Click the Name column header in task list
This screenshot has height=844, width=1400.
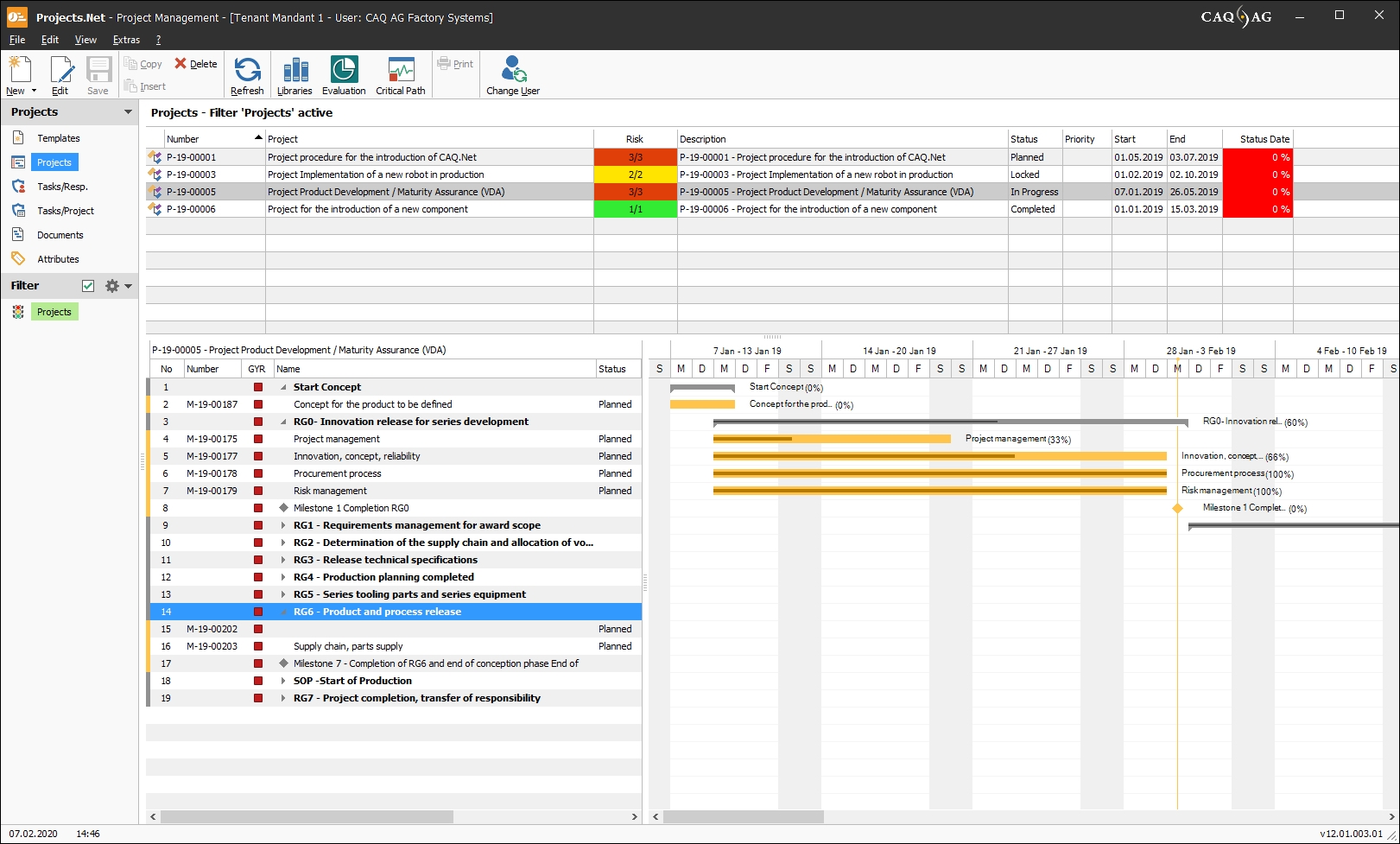click(x=434, y=369)
